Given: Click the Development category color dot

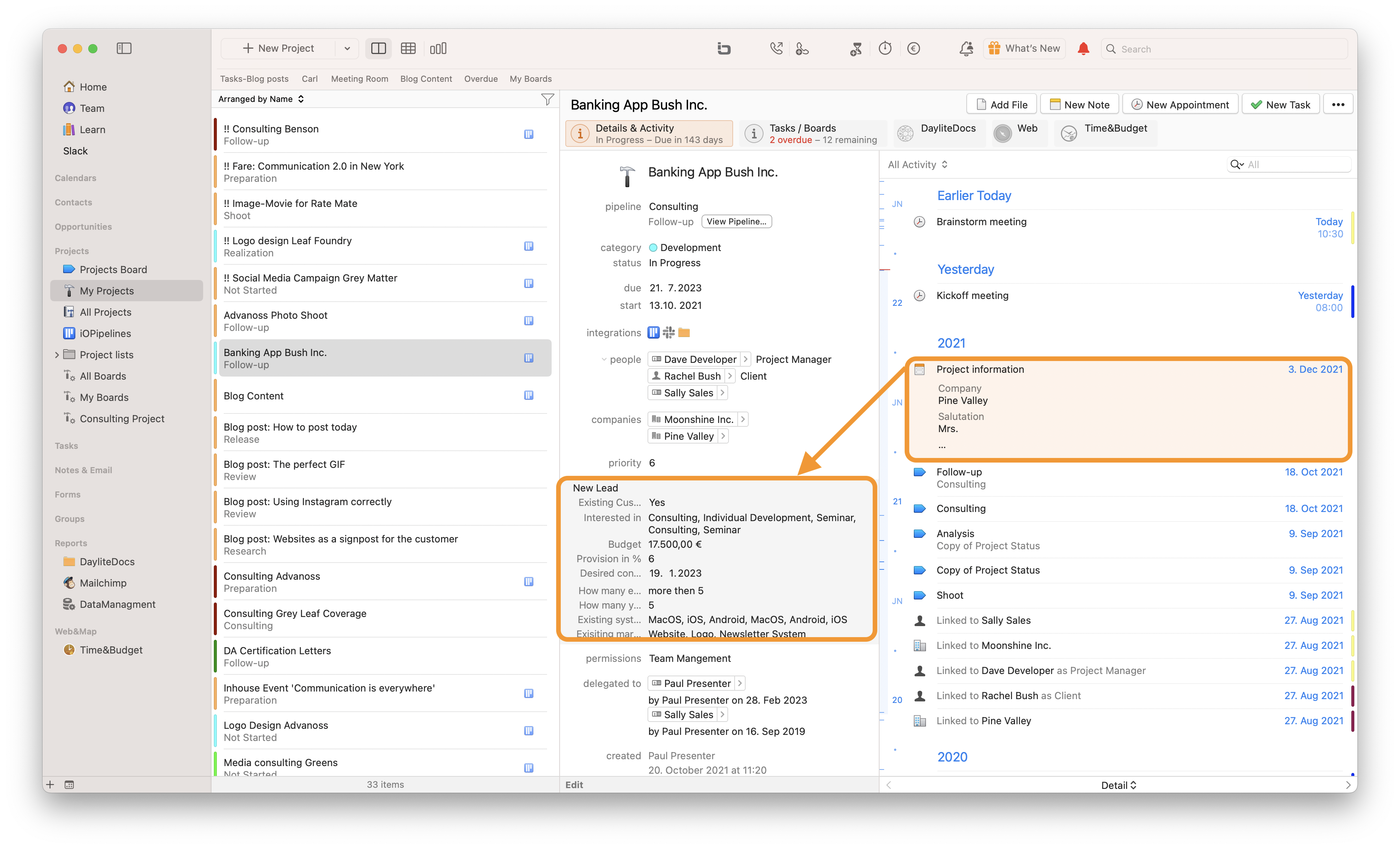Looking at the screenshot, I should (653, 247).
